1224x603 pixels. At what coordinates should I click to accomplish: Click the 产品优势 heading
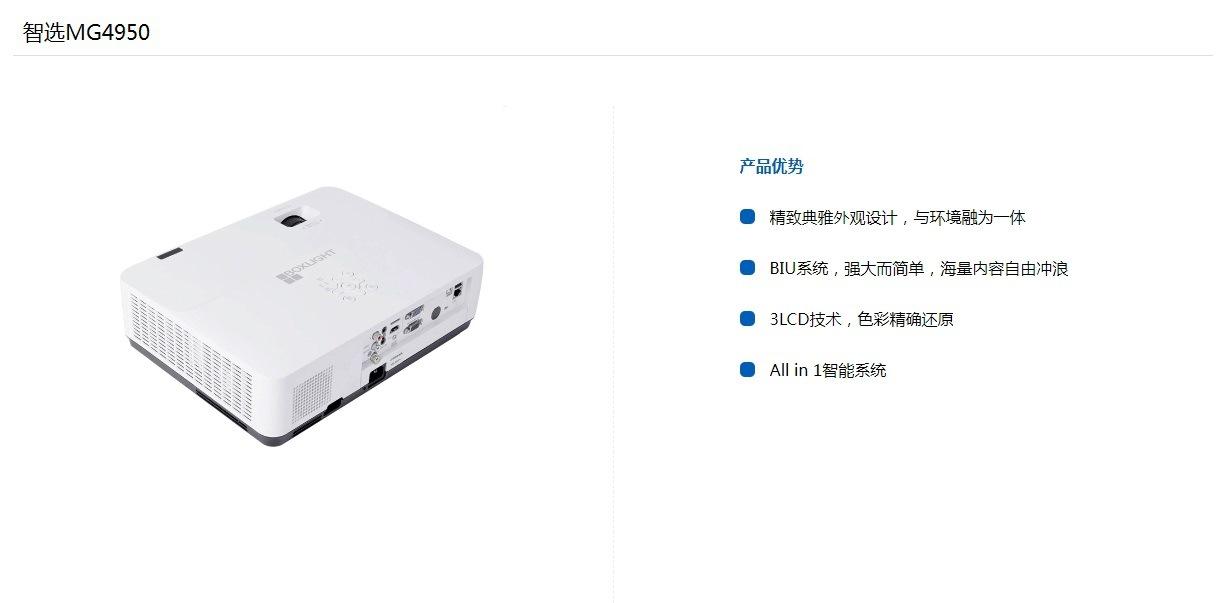pyautogui.click(x=771, y=166)
